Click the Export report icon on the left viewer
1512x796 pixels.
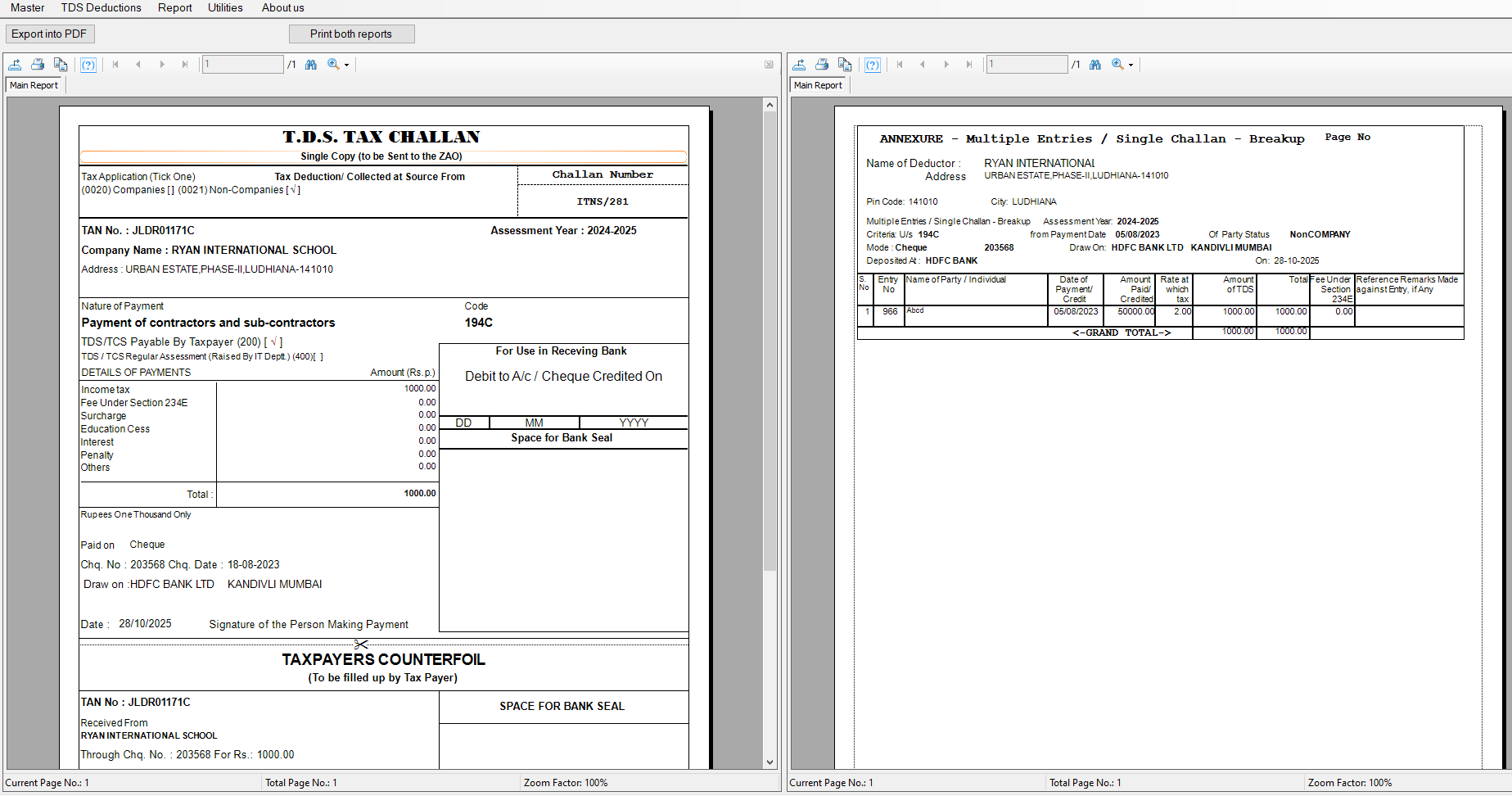(15, 64)
